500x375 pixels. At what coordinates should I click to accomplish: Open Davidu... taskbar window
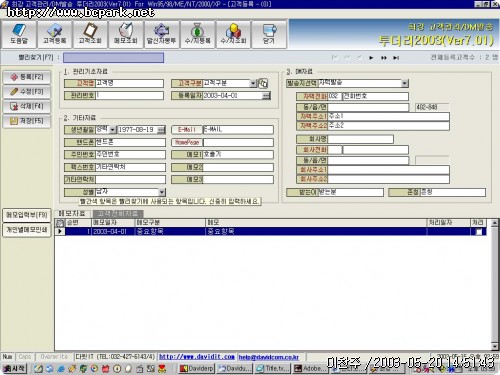pos(235,369)
